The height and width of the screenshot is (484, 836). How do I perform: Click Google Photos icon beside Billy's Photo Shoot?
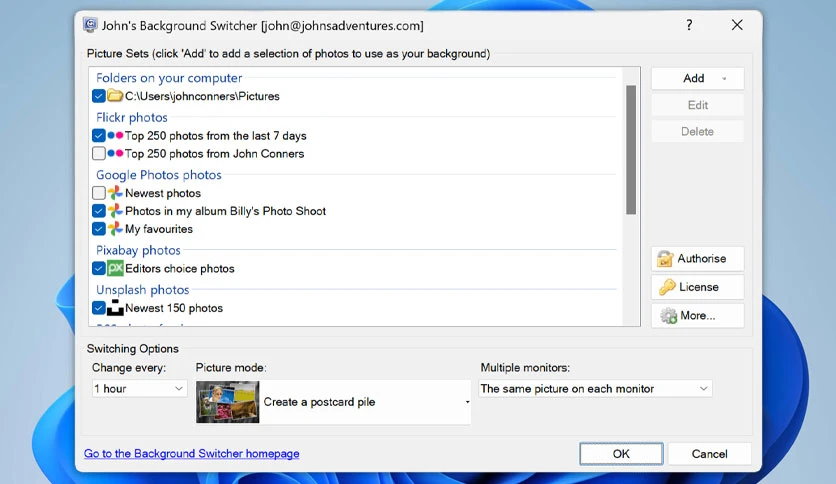point(115,211)
